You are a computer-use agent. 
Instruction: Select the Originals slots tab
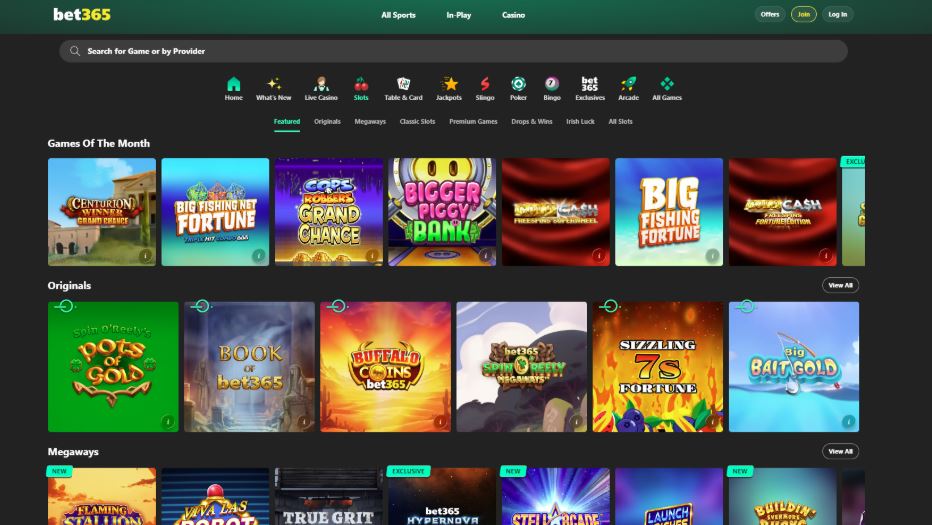(x=327, y=121)
